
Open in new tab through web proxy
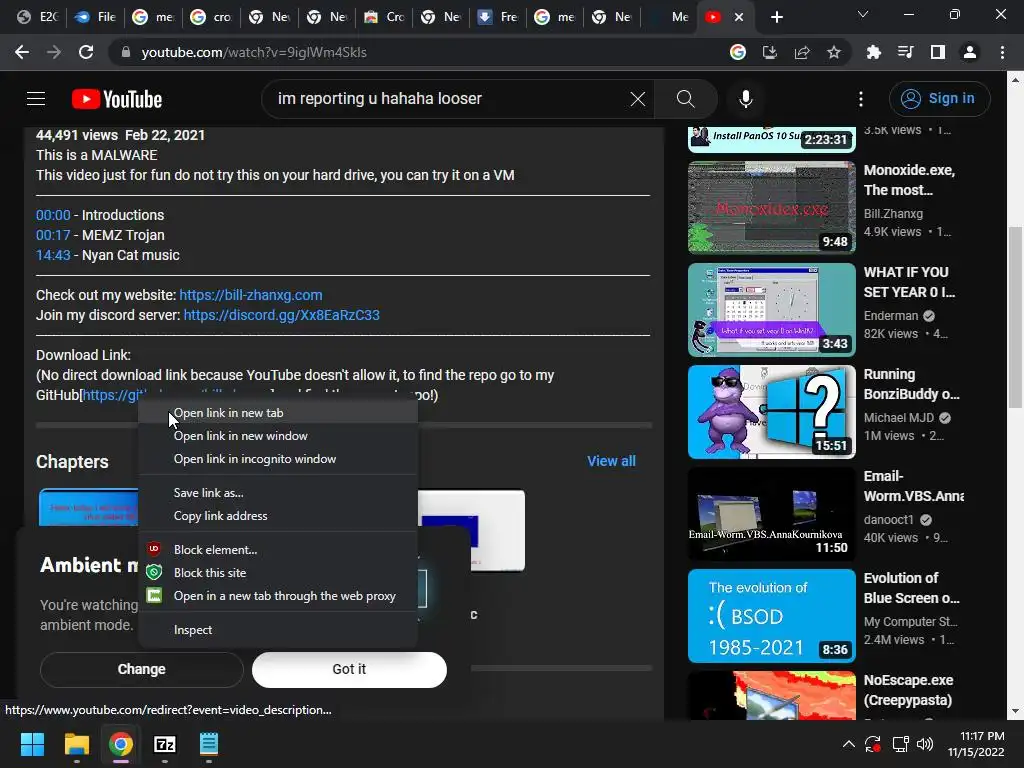(x=278, y=596)
